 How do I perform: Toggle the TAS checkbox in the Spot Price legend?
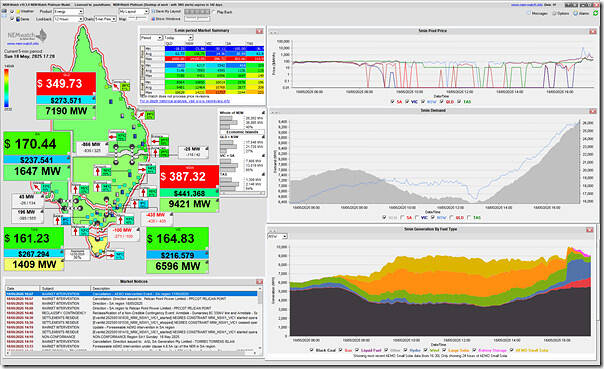pos(459,102)
